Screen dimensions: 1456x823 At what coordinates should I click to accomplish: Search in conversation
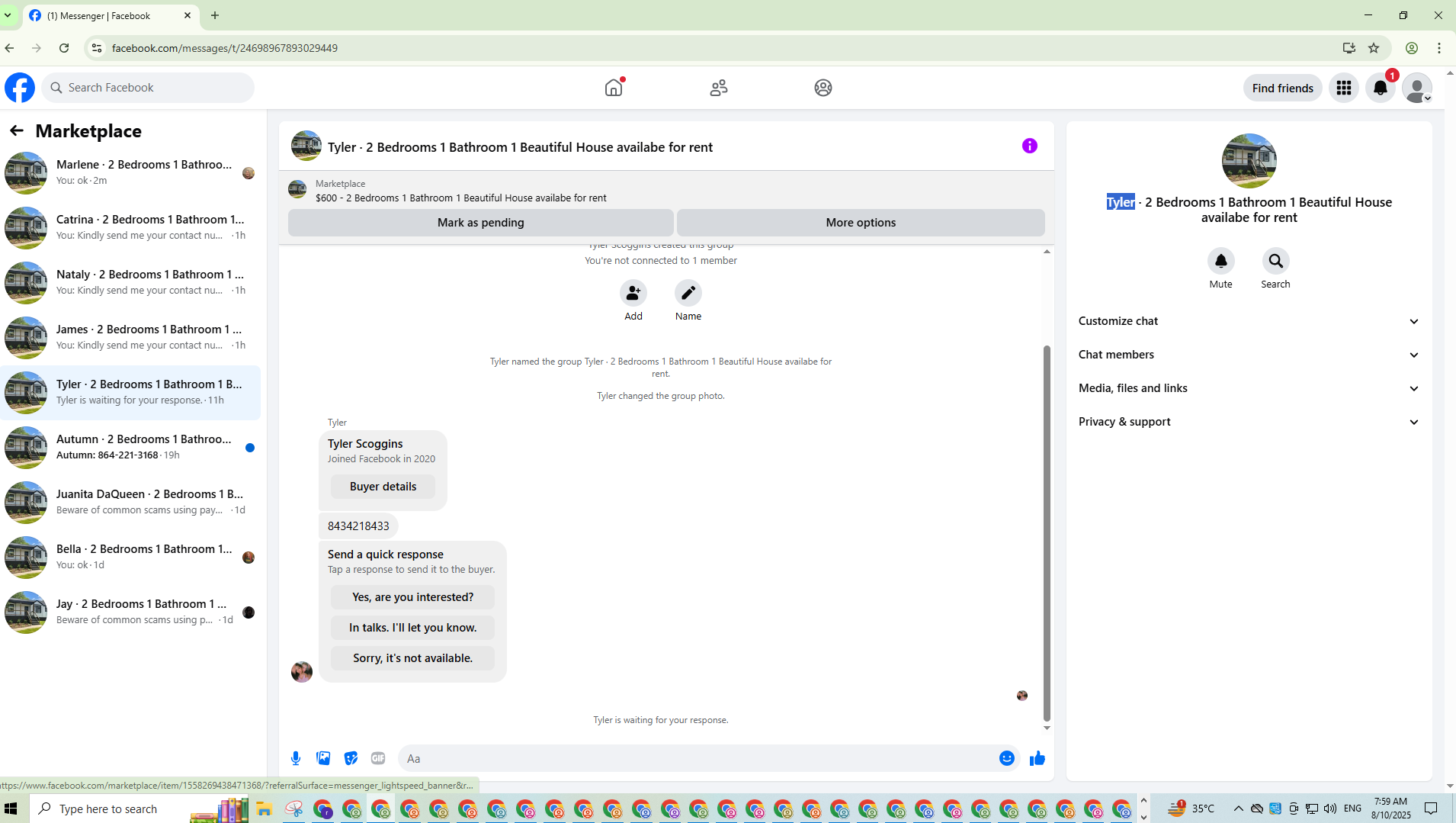click(1275, 261)
